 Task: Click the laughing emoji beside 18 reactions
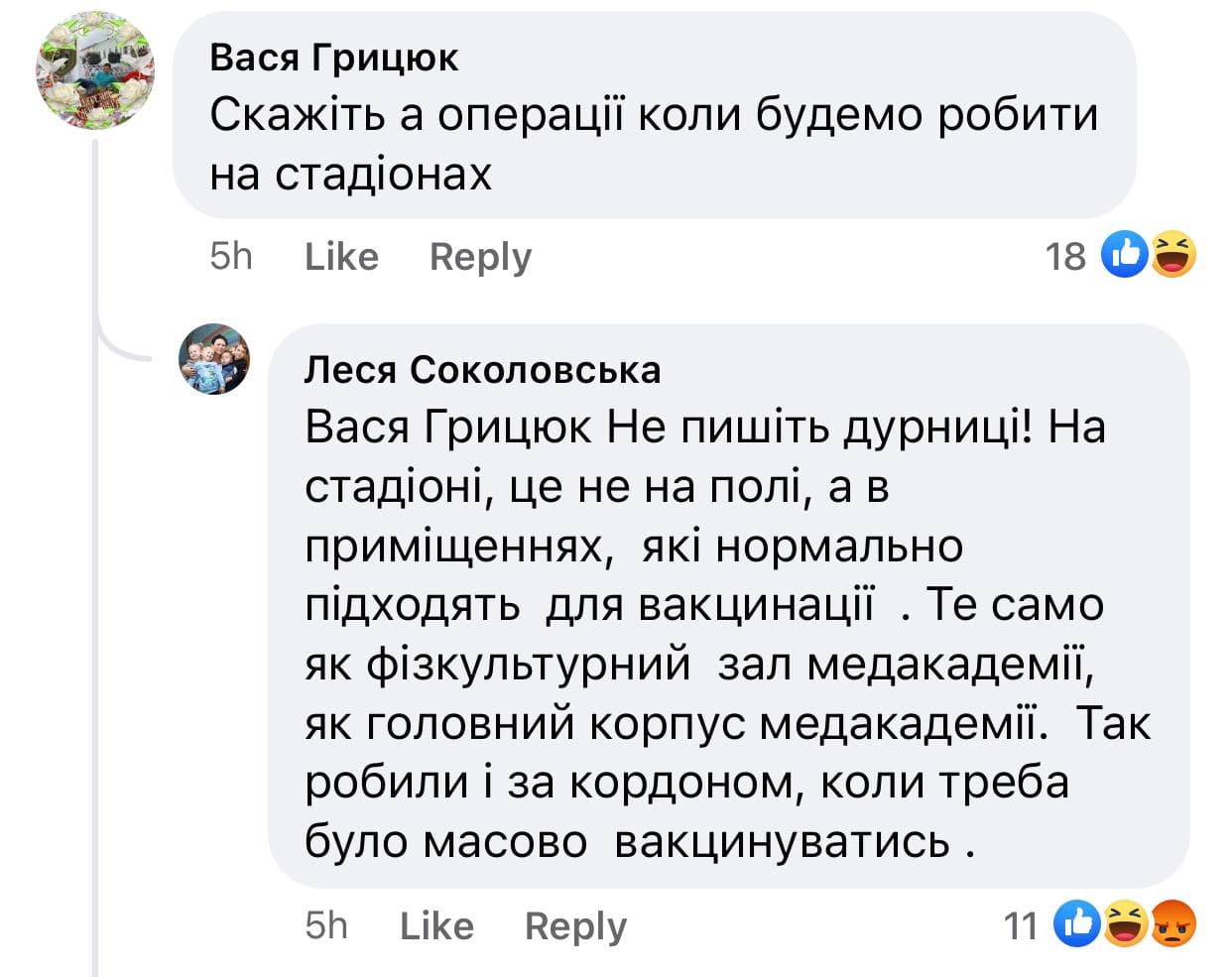coord(1172,255)
